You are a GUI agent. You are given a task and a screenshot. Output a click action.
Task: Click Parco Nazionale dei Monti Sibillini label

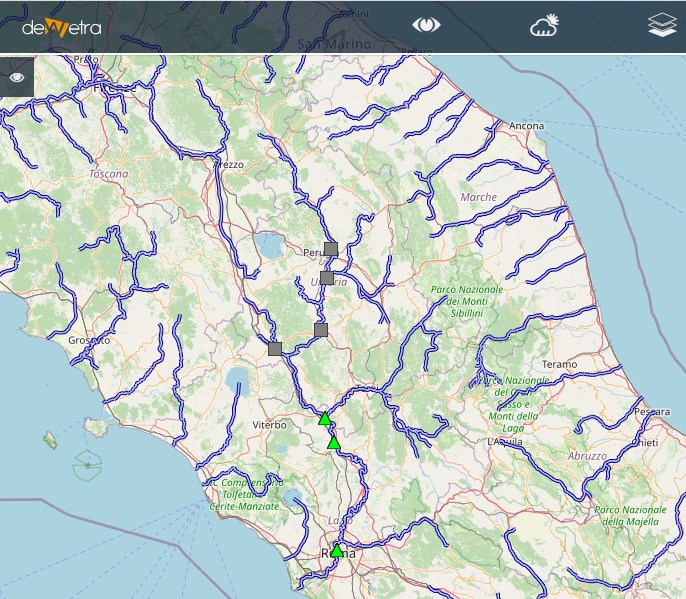coord(467,301)
